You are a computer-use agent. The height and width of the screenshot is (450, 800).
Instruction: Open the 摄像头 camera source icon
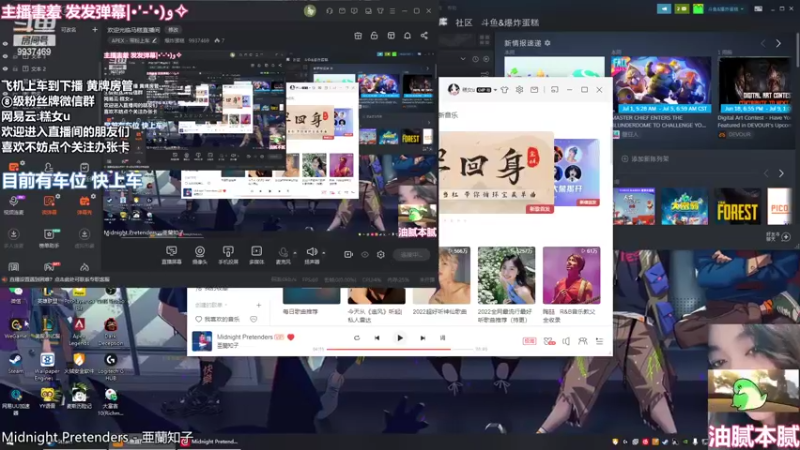click(x=199, y=251)
